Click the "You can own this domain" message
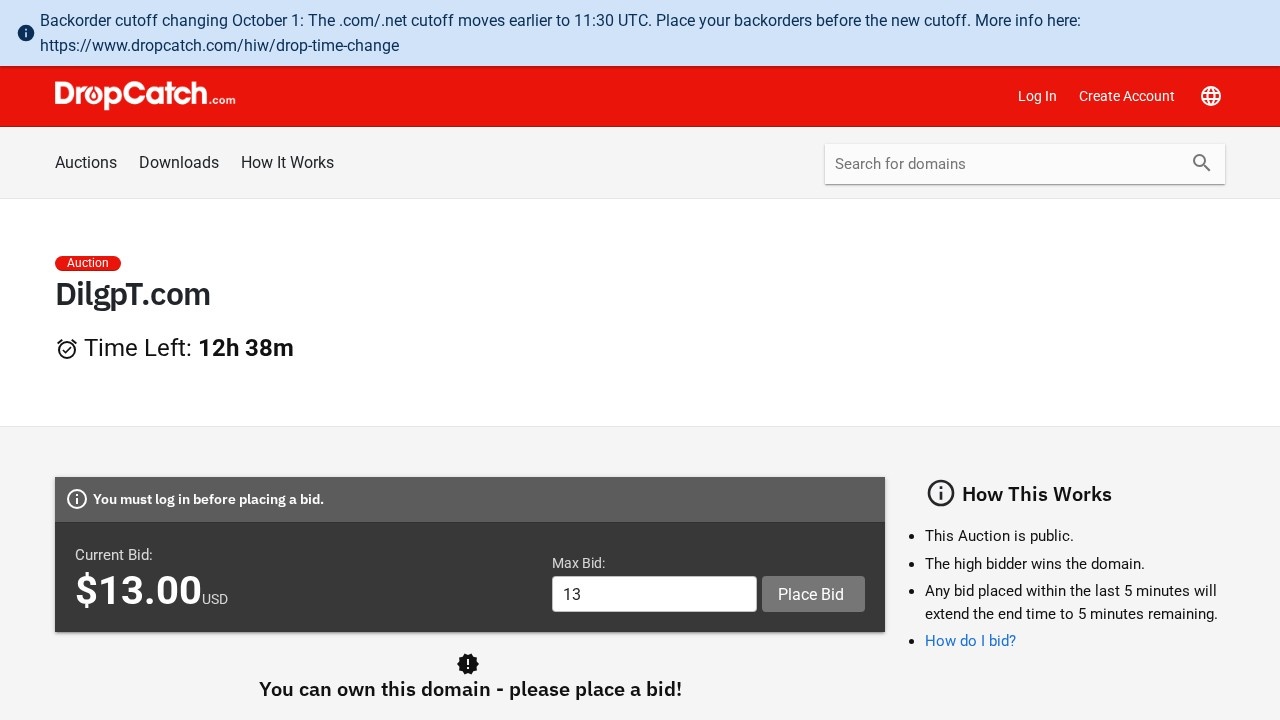The image size is (1280, 720). [470, 689]
